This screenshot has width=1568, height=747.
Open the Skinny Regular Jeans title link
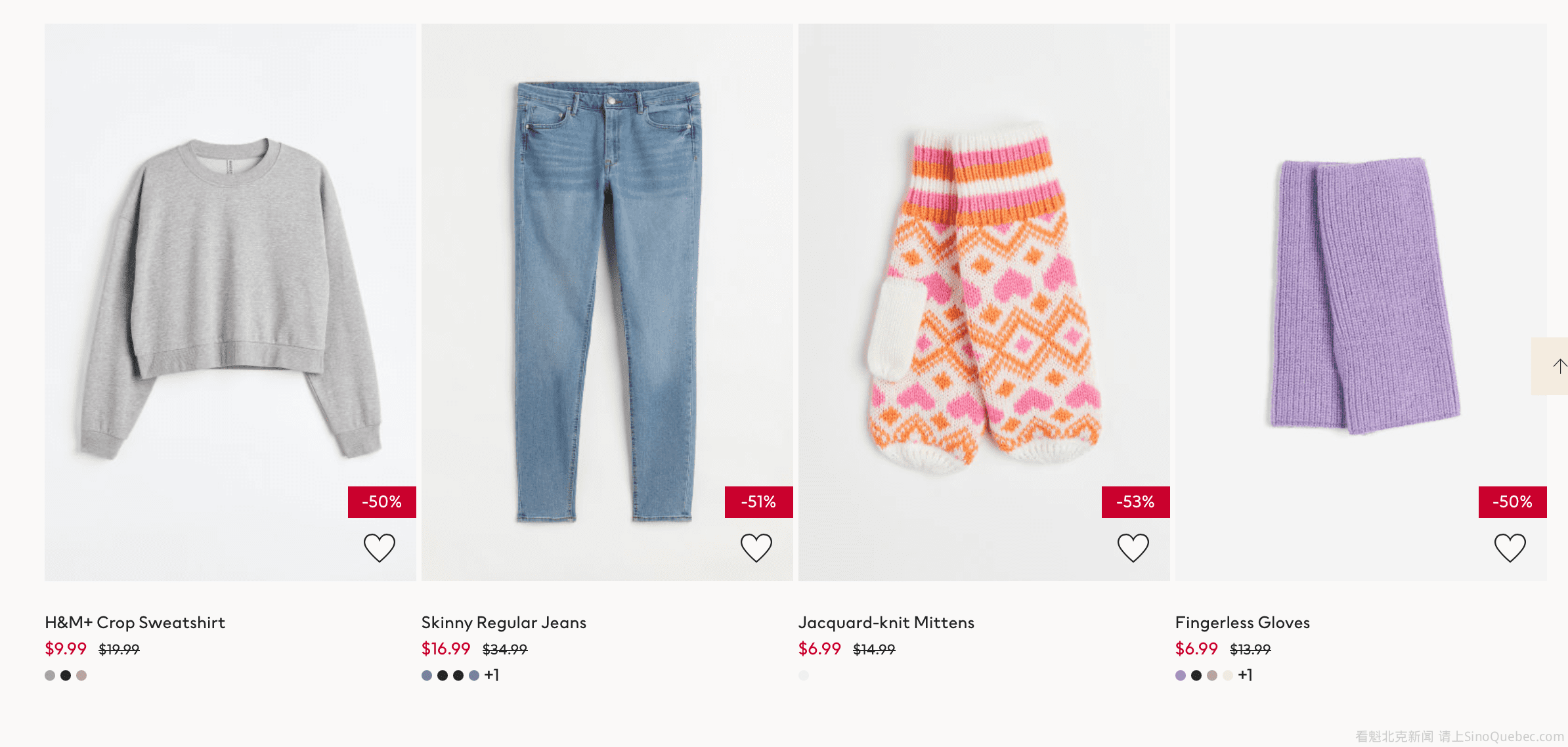[504, 622]
